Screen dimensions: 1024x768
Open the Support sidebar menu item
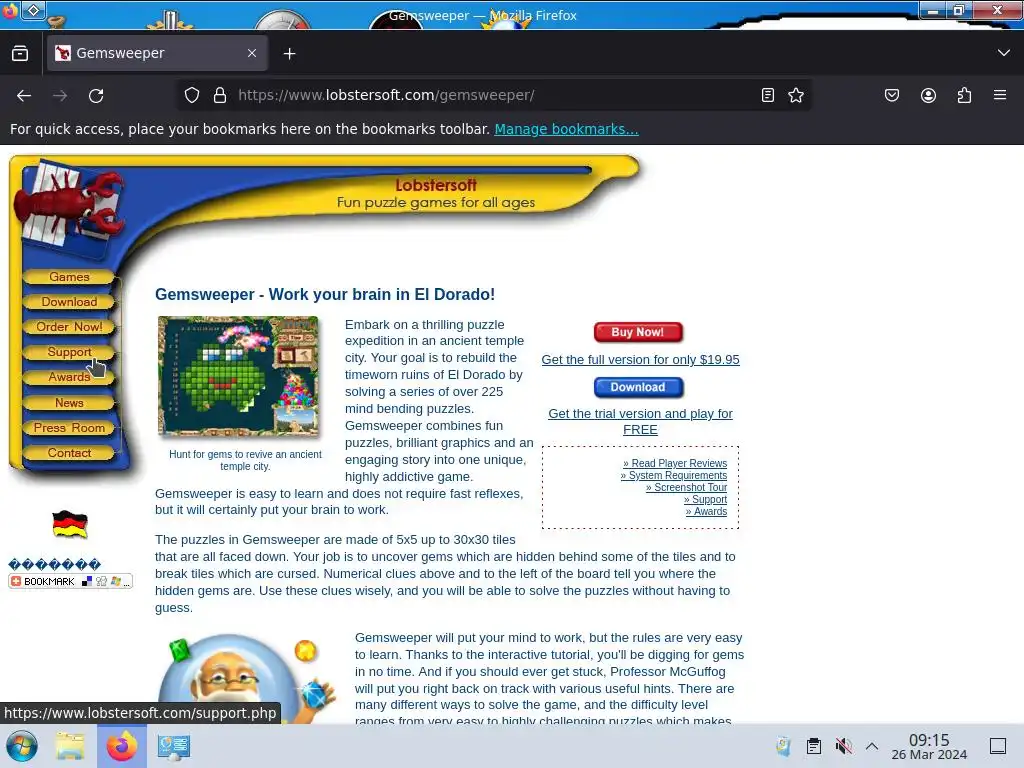click(x=69, y=352)
